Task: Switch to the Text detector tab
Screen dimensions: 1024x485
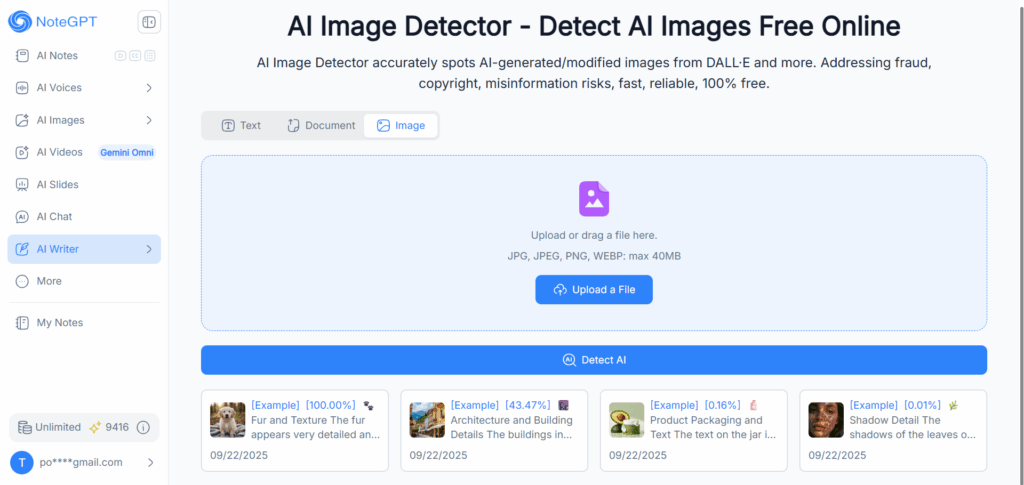Action: click(240, 125)
